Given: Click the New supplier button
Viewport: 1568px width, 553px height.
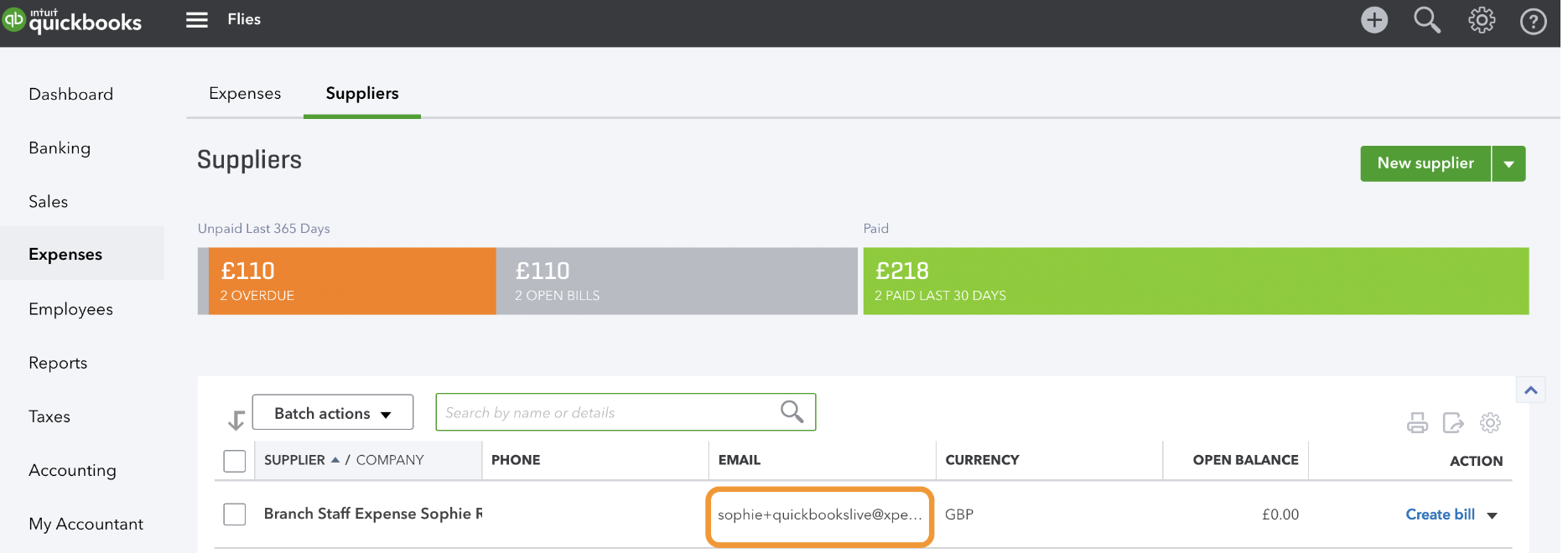Looking at the screenshot, I should (1425, 163).
